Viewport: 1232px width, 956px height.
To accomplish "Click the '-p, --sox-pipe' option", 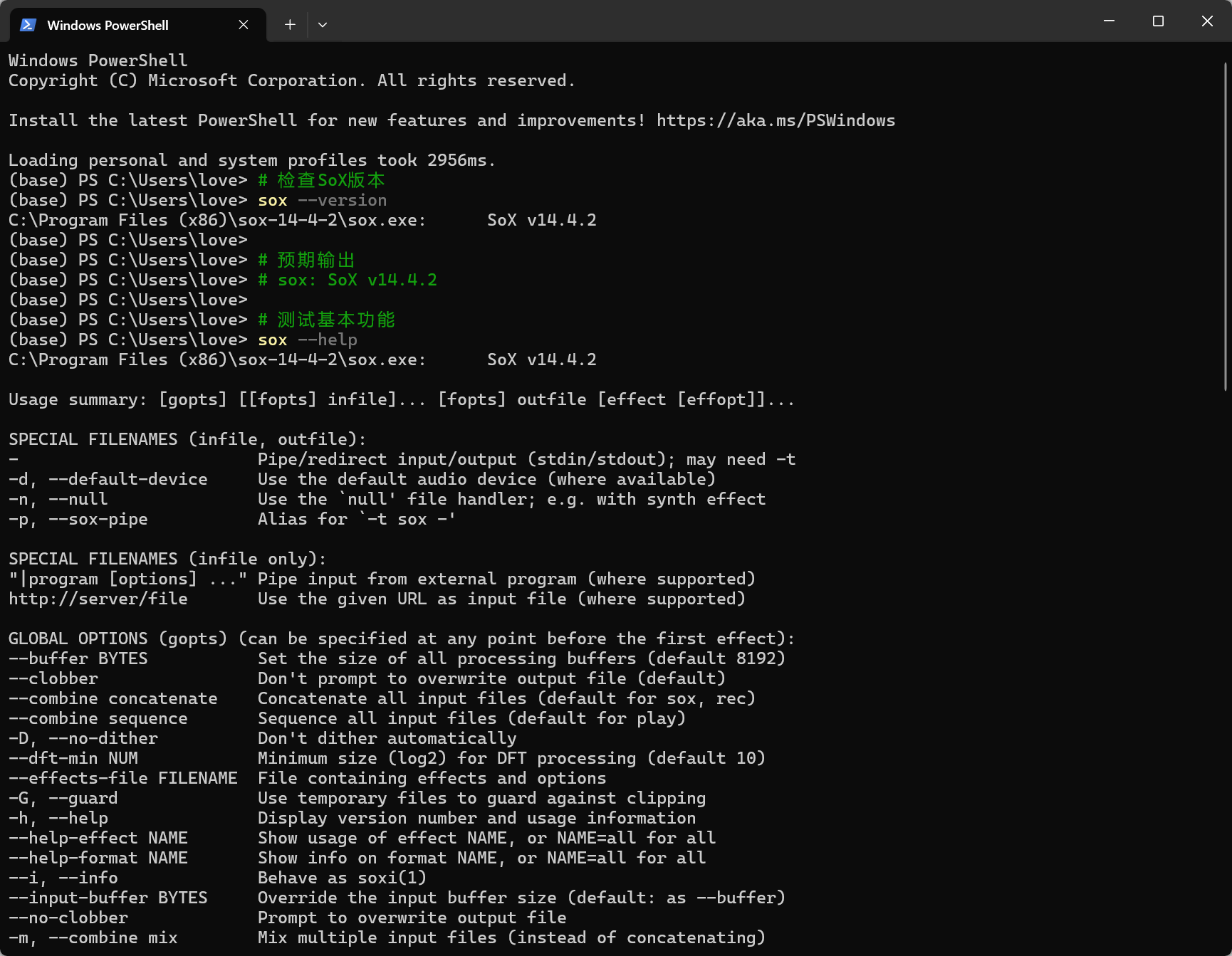I will (x=78, y=519).
